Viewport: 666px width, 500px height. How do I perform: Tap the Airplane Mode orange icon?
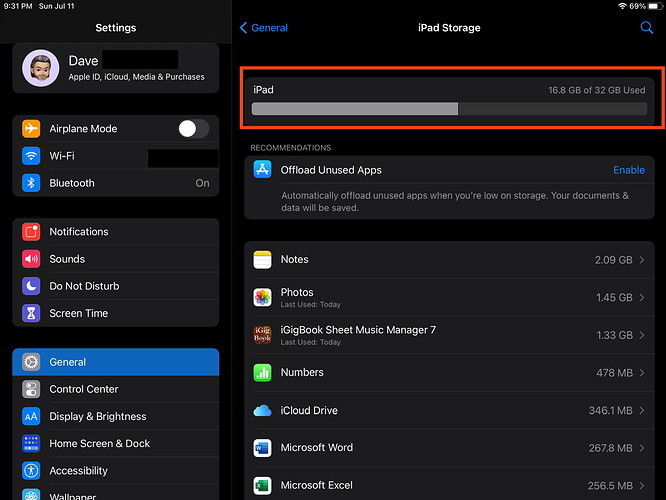click(31, 128)
